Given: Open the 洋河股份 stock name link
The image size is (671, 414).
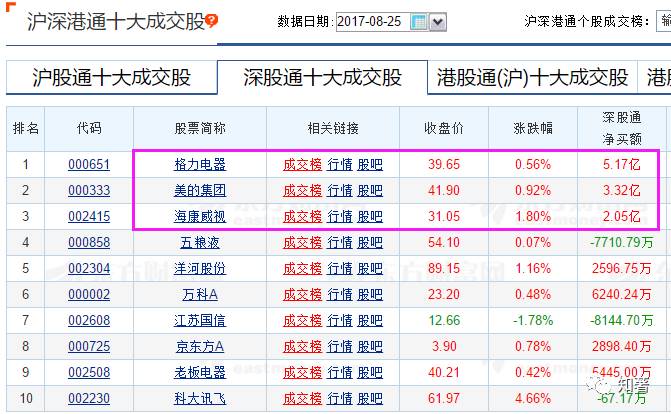Looking at the screenshot, I should tap(200, 269).
